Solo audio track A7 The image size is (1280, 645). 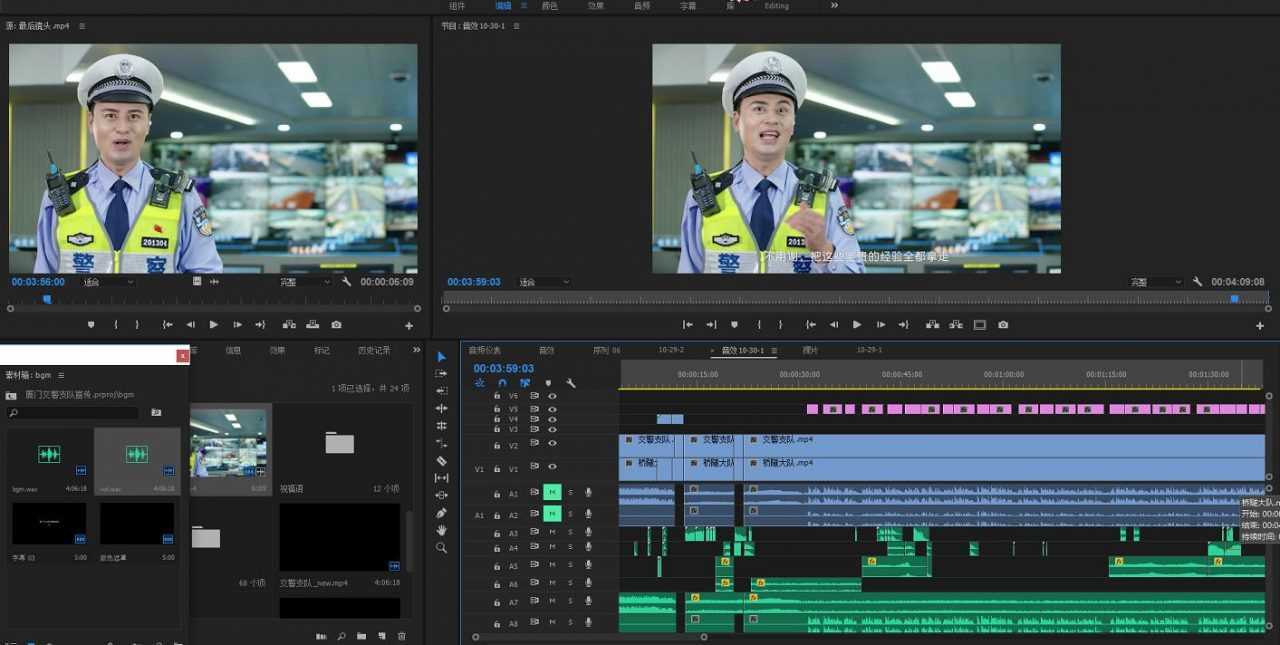pos(571,602)
